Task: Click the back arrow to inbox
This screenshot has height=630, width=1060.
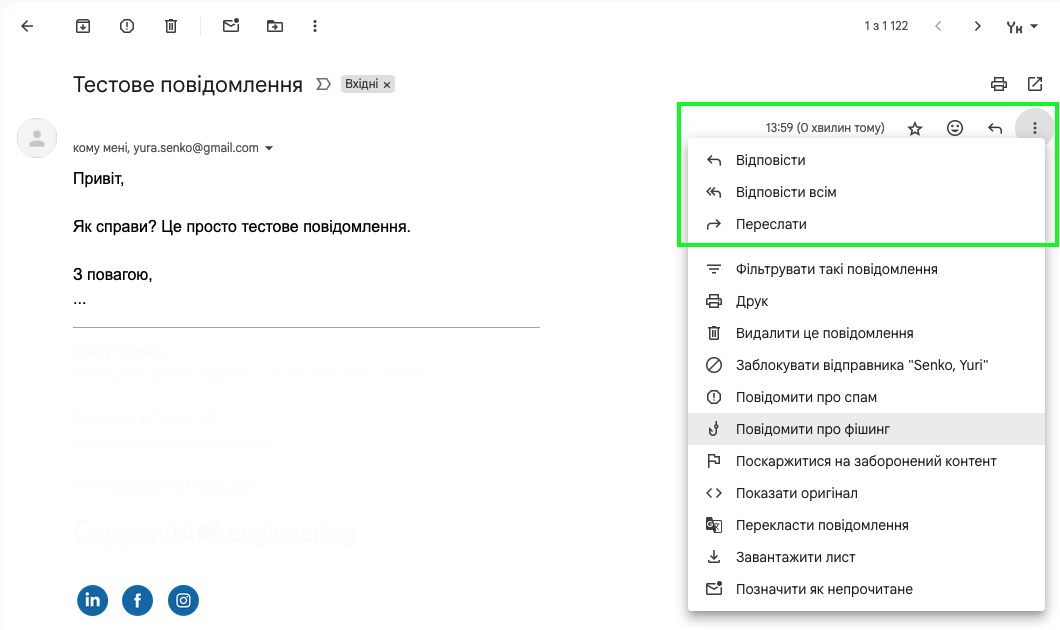Action: pos(27,26)
